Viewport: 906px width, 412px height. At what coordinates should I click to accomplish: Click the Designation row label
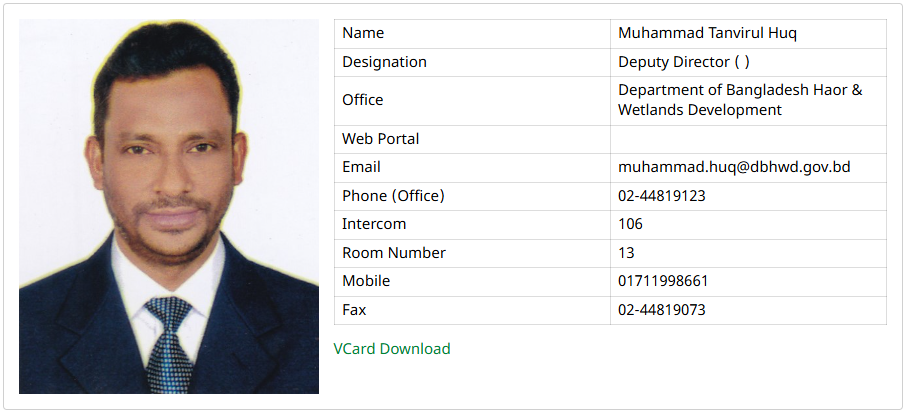tap(384, 62)
